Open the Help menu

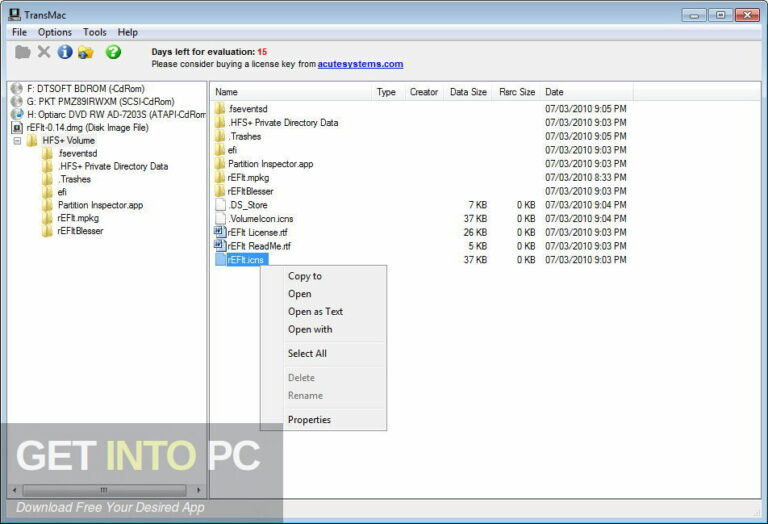coord(127,32)
